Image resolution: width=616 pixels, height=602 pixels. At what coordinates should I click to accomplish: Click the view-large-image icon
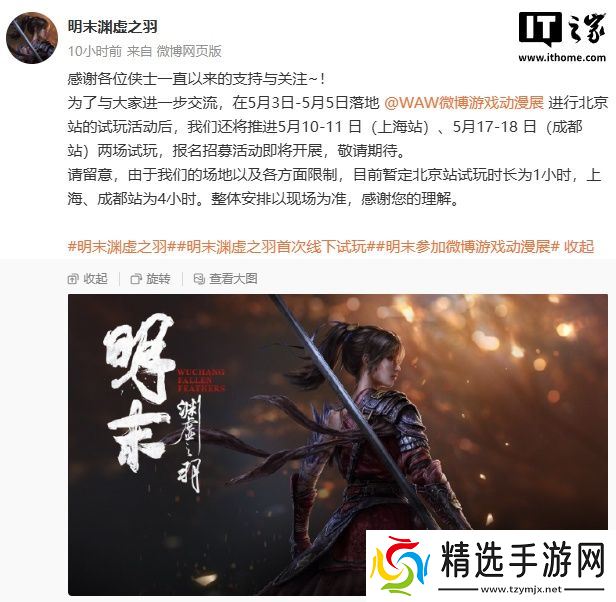199,279
